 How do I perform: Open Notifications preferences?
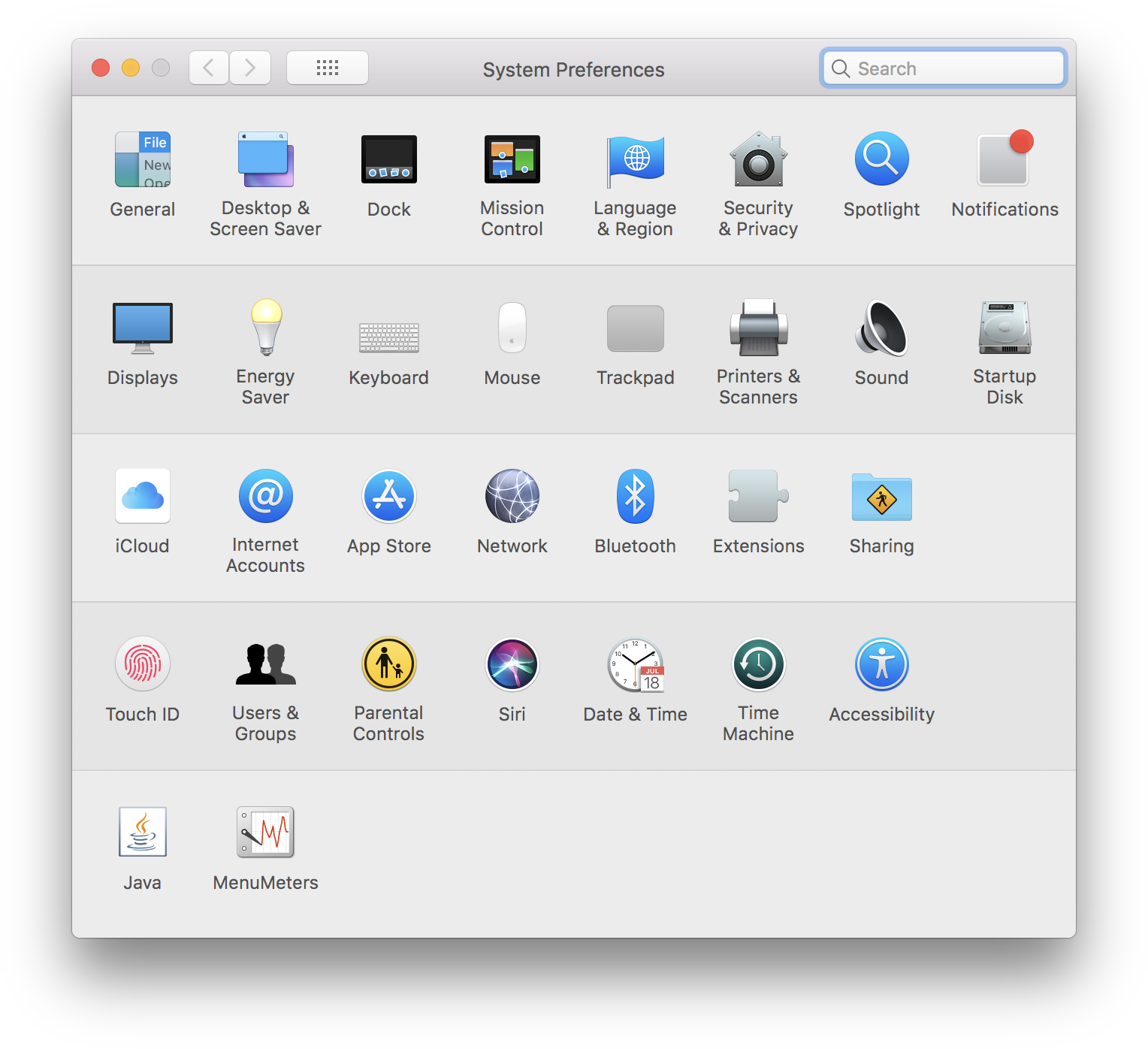[1005, 159]
